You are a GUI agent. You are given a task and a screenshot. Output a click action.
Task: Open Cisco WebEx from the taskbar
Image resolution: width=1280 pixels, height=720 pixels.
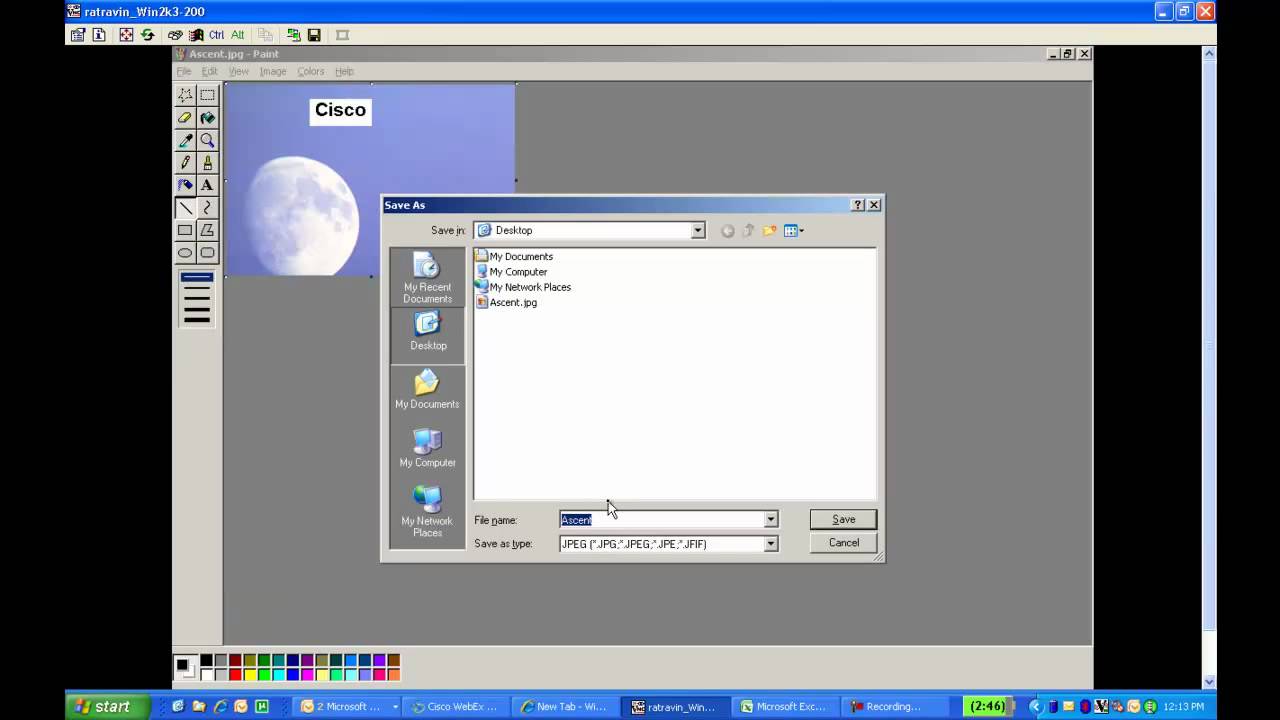pos(454,706)
